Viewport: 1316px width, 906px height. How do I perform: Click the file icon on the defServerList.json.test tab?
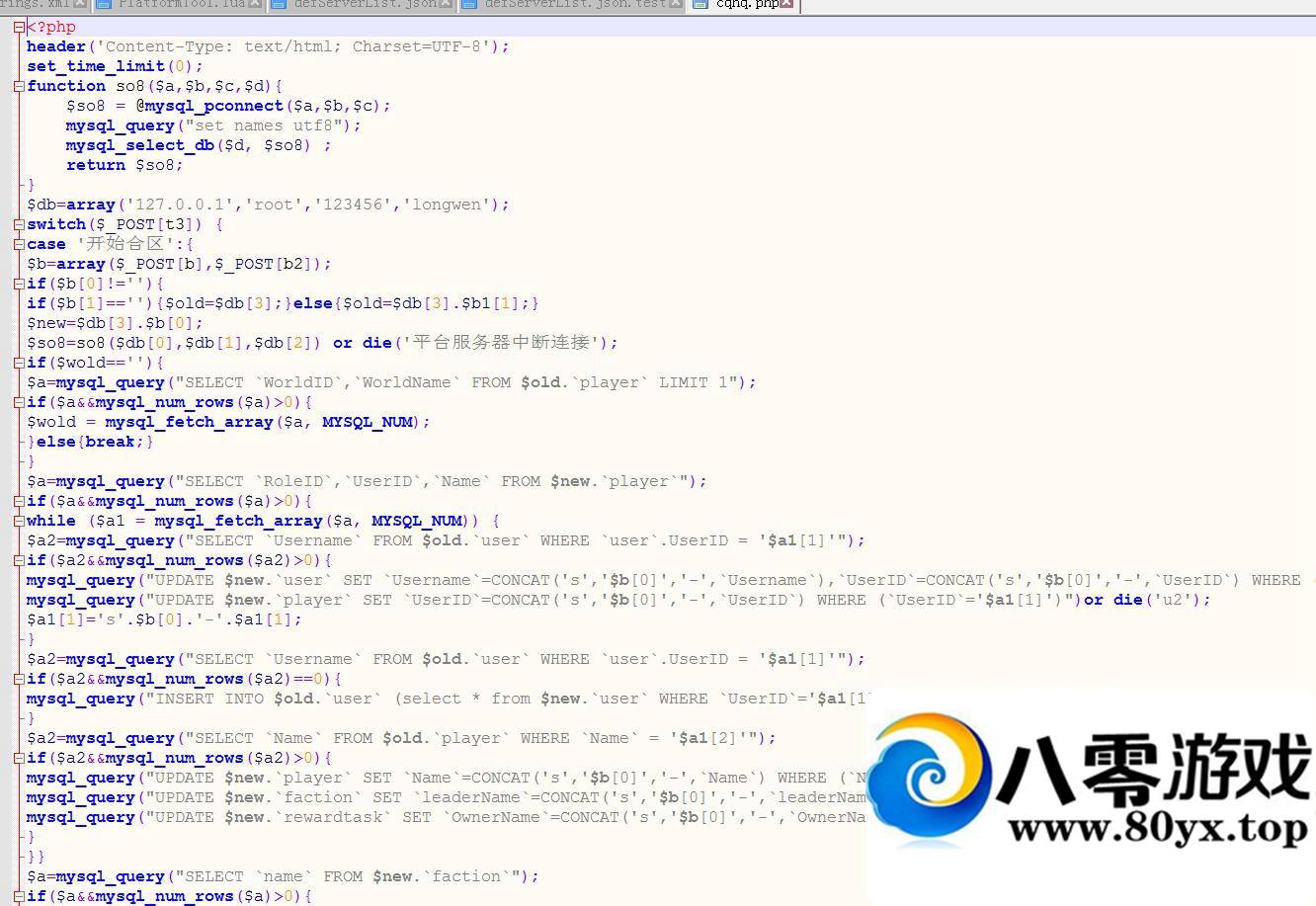click(x=469, y=4)
